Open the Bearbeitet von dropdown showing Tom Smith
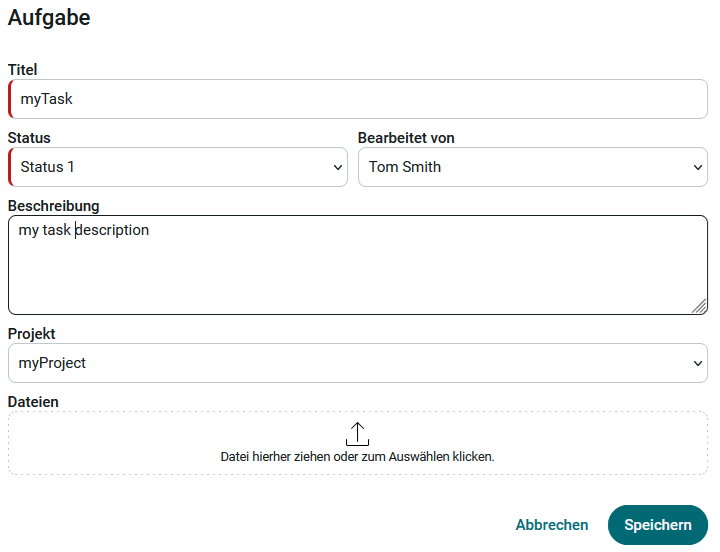 (520, 167)
